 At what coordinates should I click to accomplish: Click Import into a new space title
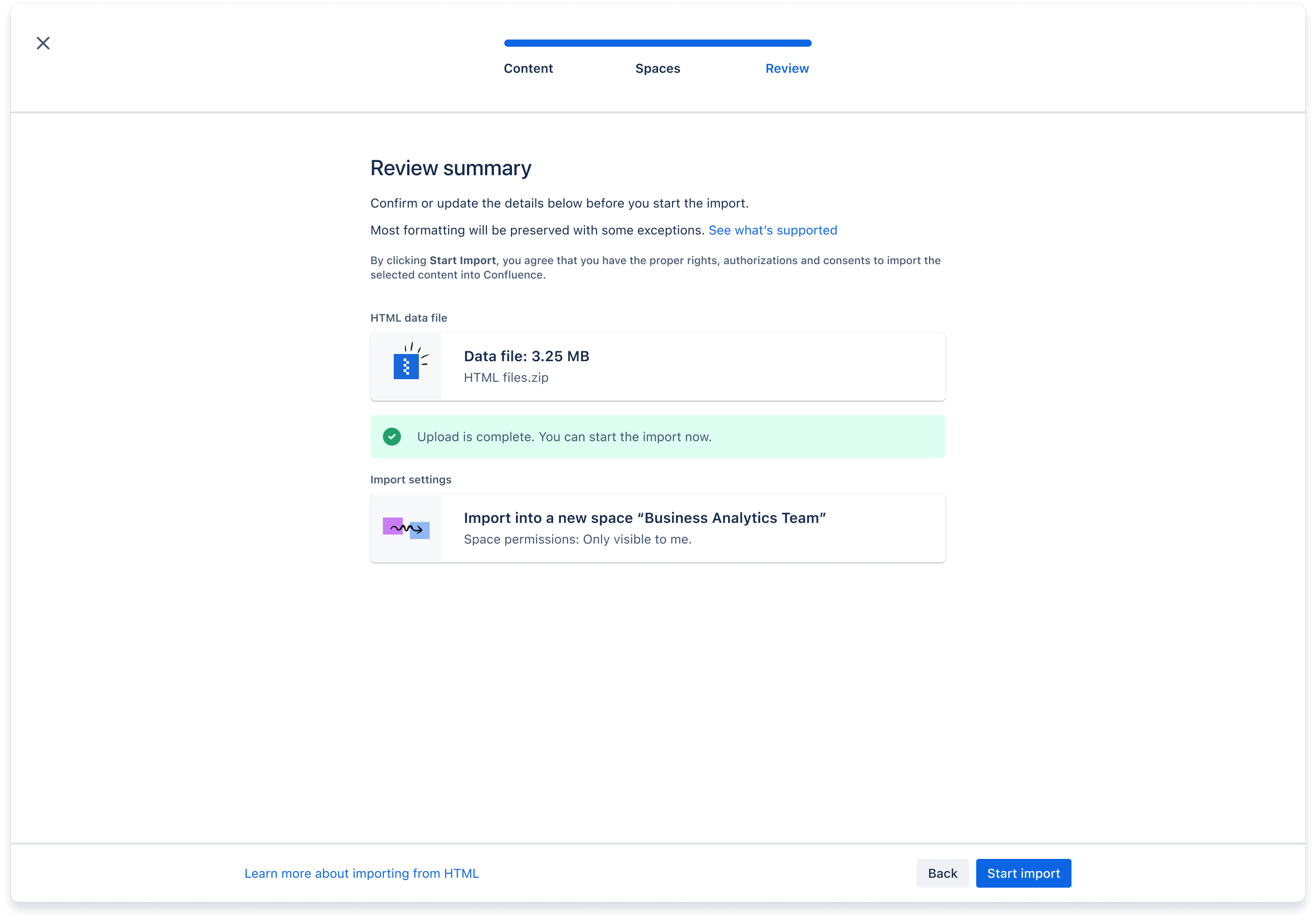645,517
